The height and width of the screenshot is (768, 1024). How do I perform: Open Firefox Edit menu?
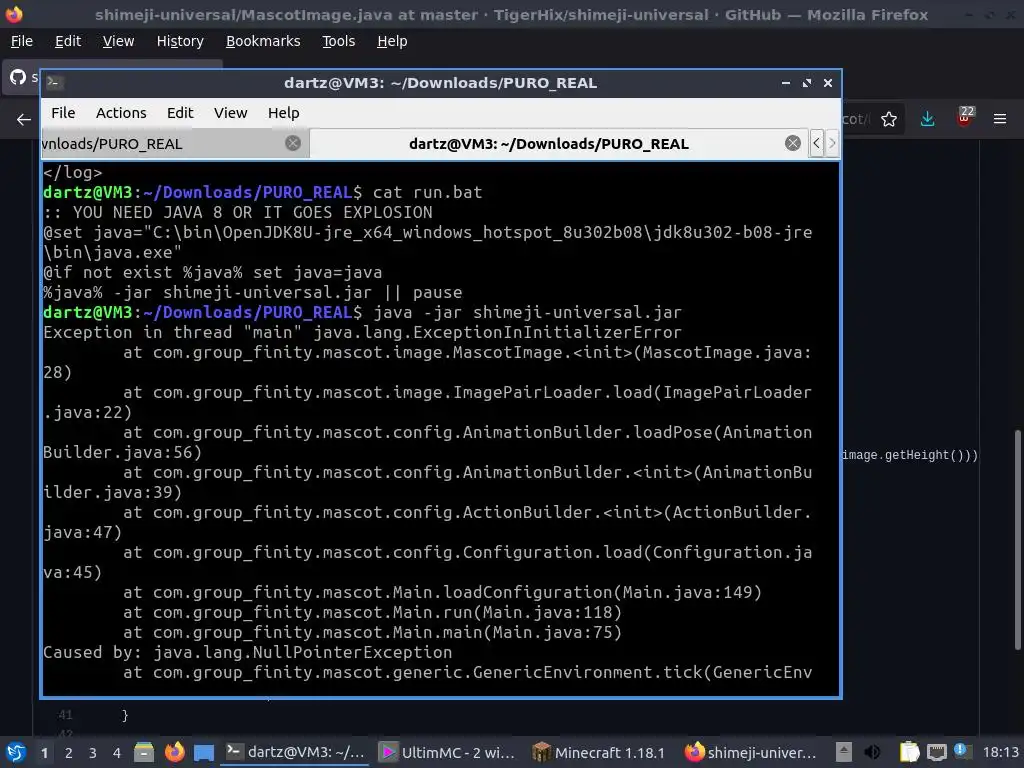68,41
